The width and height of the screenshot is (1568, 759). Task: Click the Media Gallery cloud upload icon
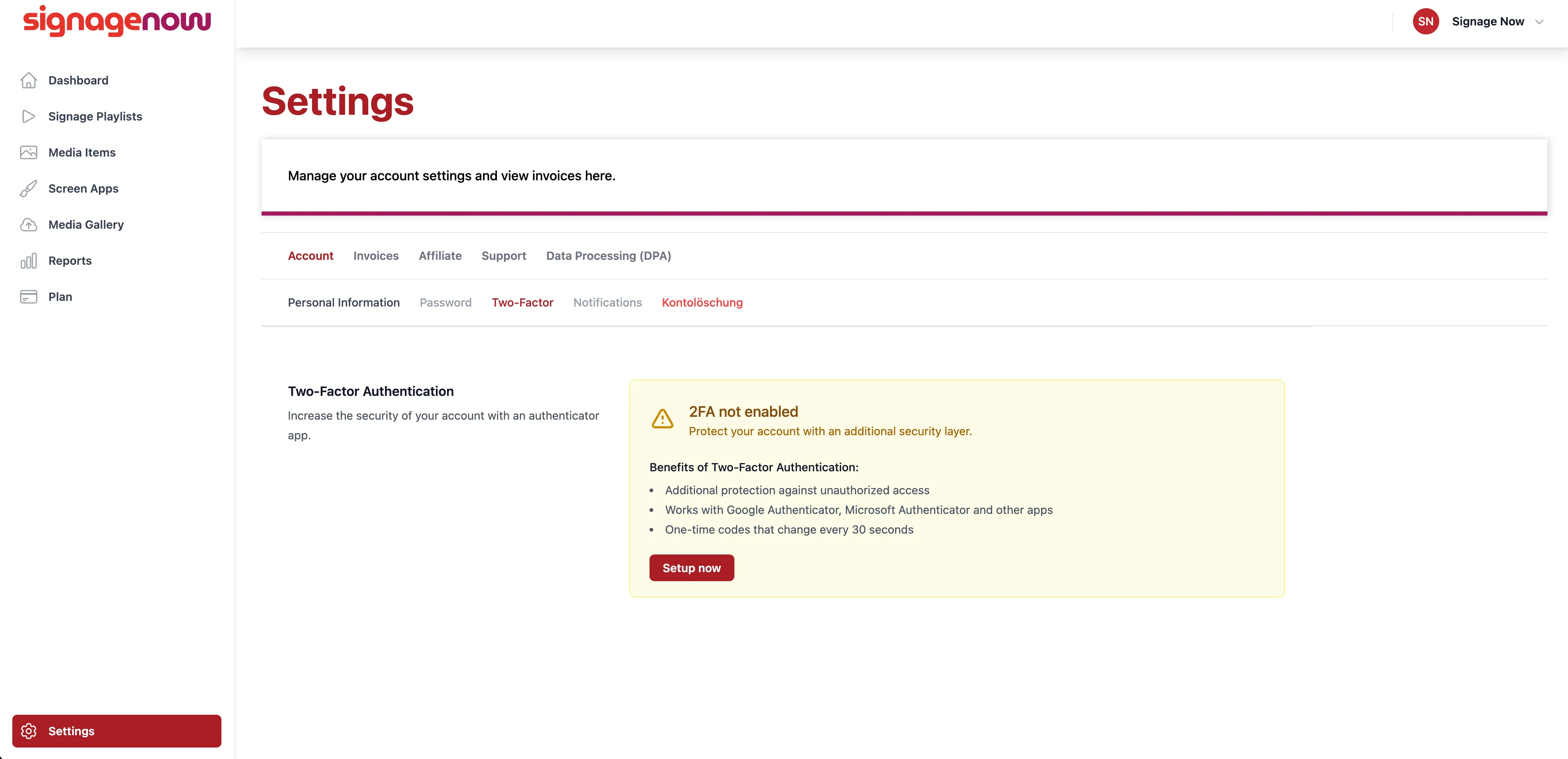click(x=29, y=225)
